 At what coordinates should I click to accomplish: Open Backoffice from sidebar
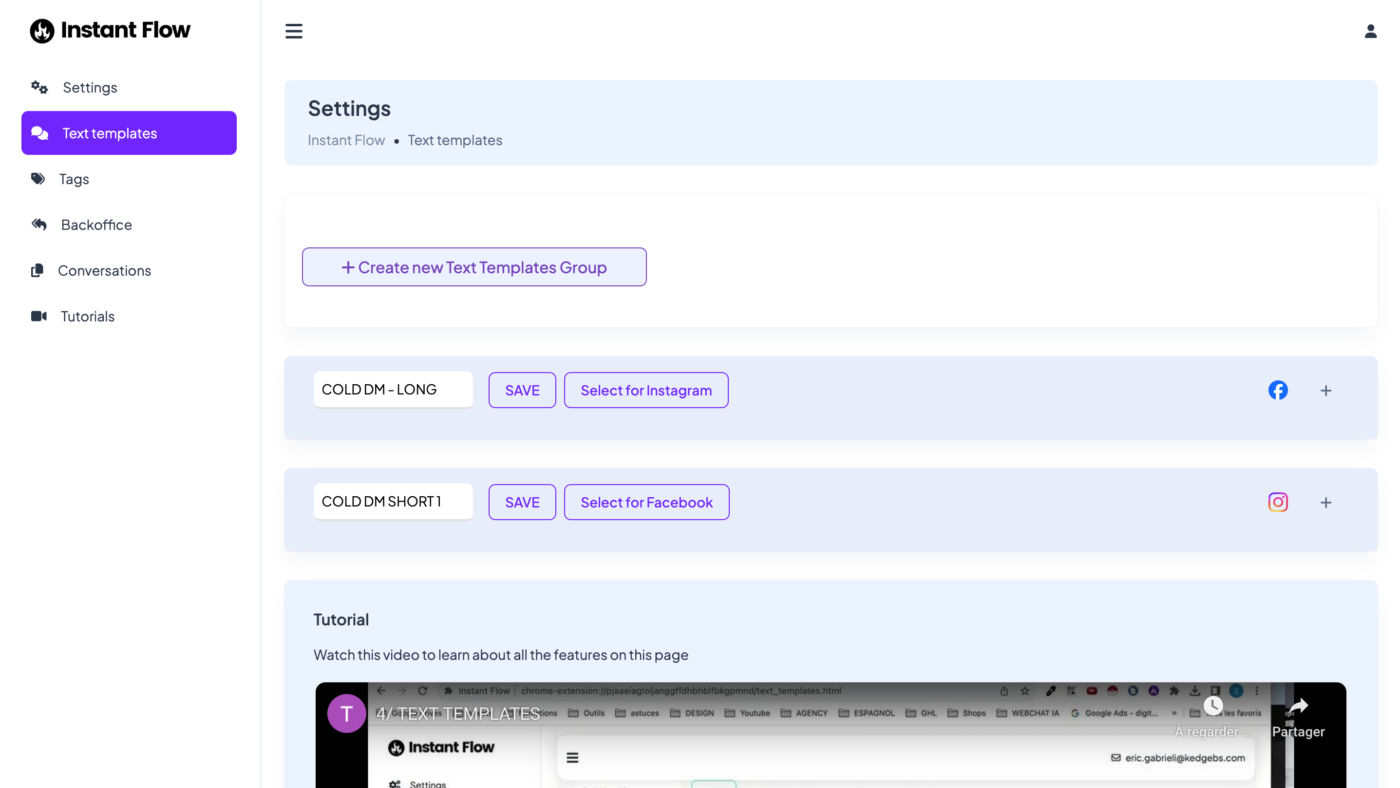[129, 225]
